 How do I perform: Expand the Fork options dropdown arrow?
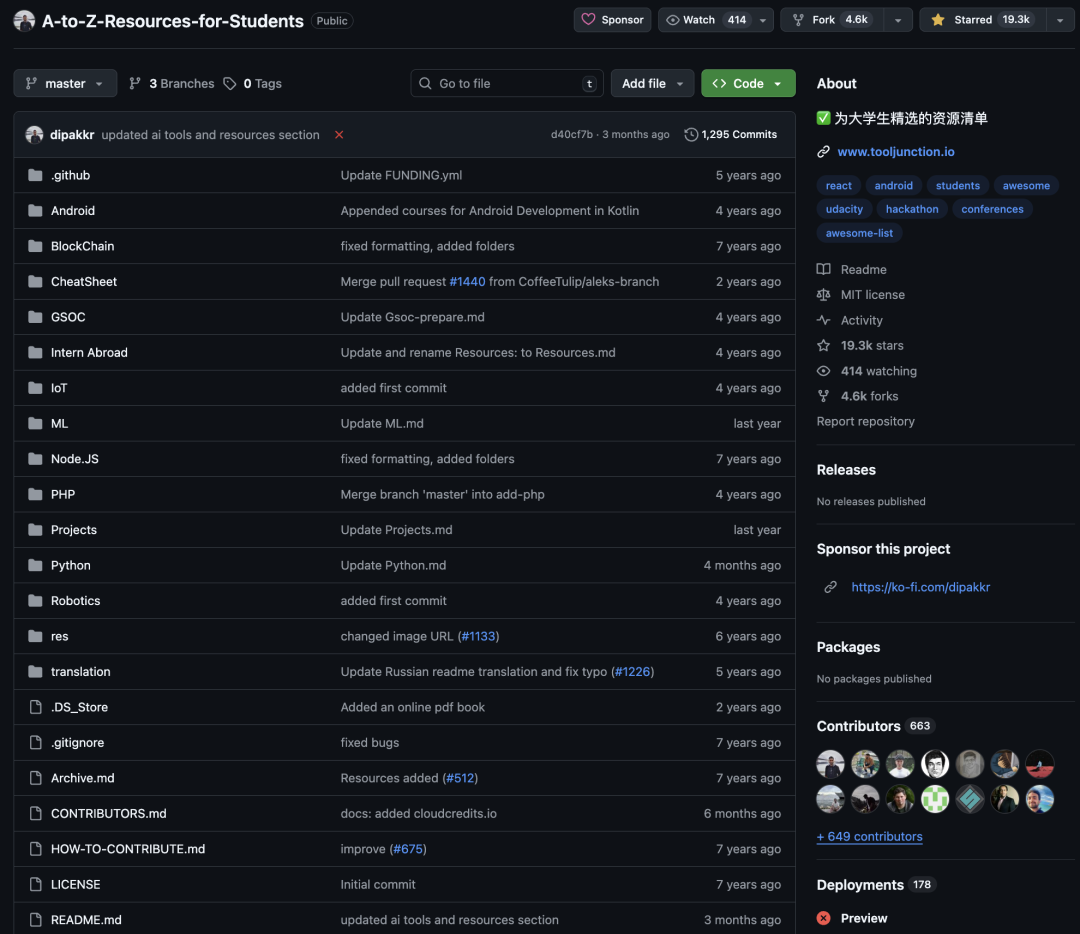click(x=898, y=20)
